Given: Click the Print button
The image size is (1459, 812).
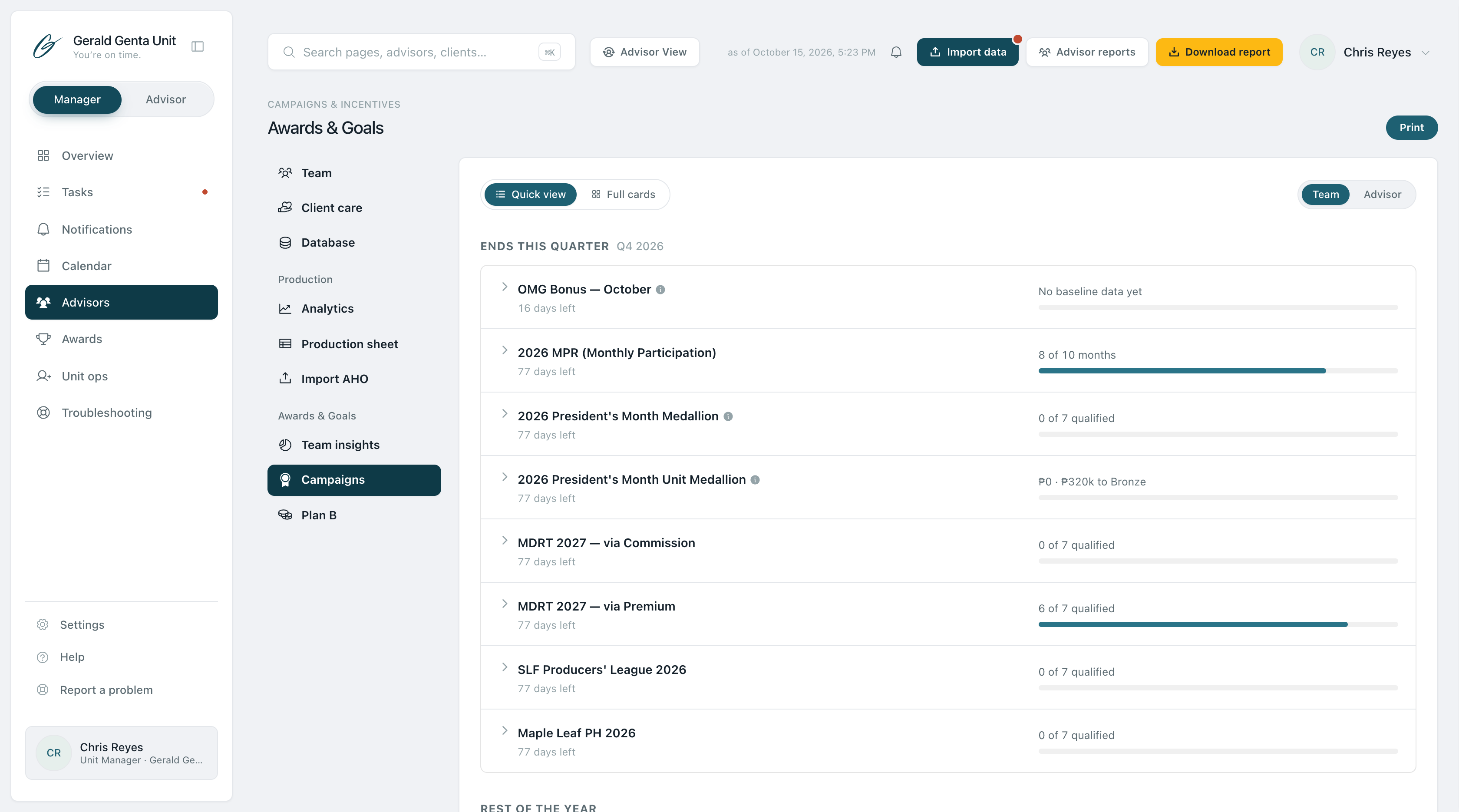Looking at the screenshot, I should (1411, 127).
